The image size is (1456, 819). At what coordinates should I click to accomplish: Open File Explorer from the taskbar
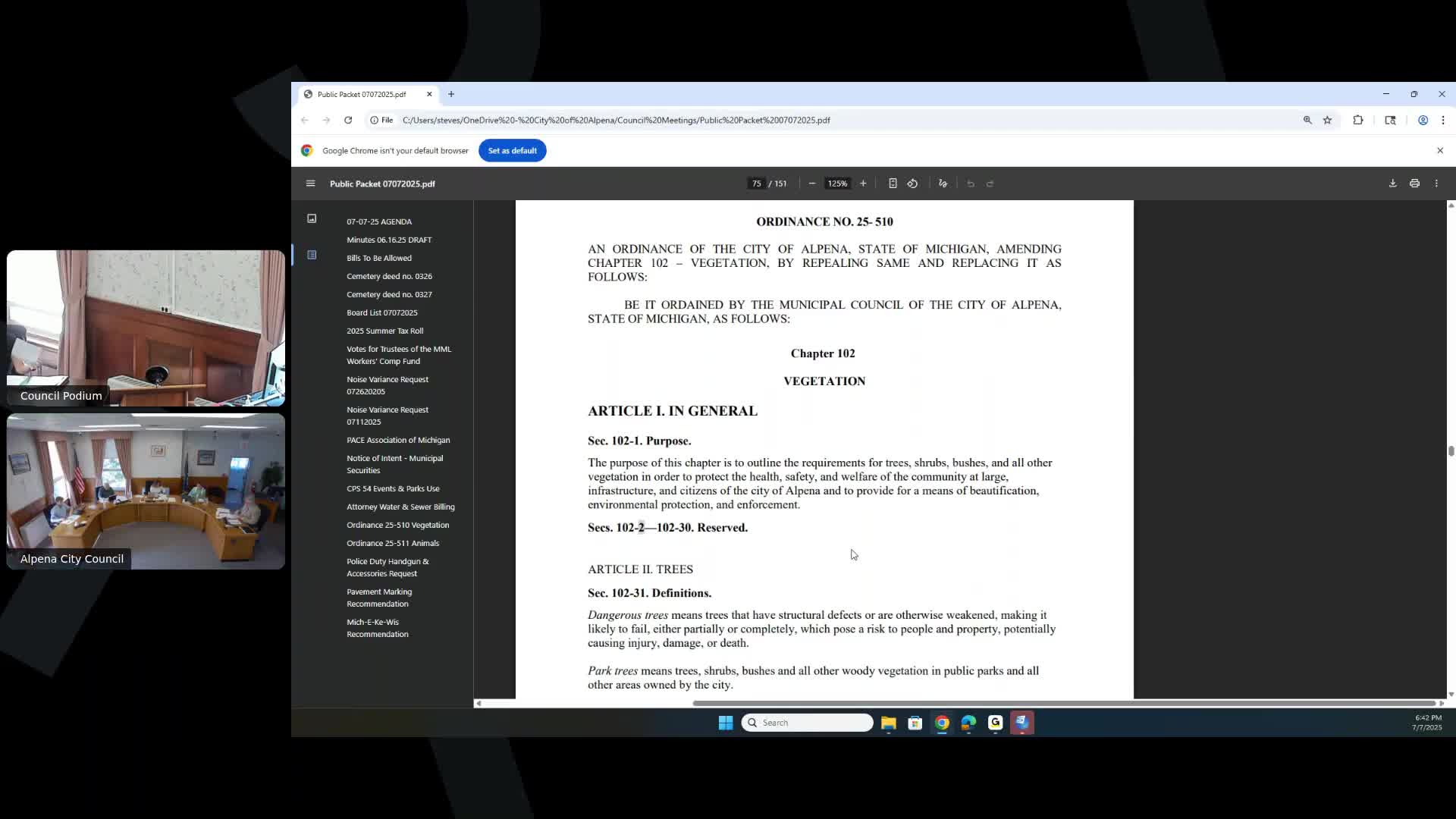pyautogui.click(x=888, y=723)
